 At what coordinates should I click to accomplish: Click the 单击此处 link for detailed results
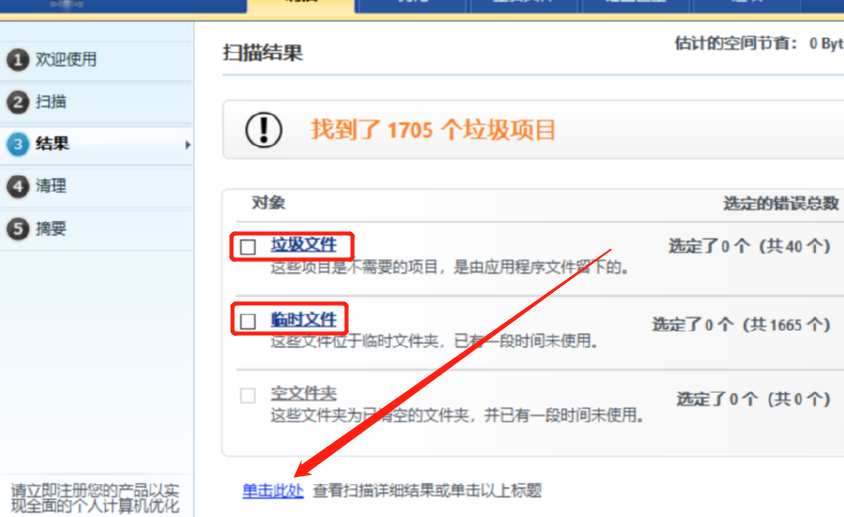[273, 491]
